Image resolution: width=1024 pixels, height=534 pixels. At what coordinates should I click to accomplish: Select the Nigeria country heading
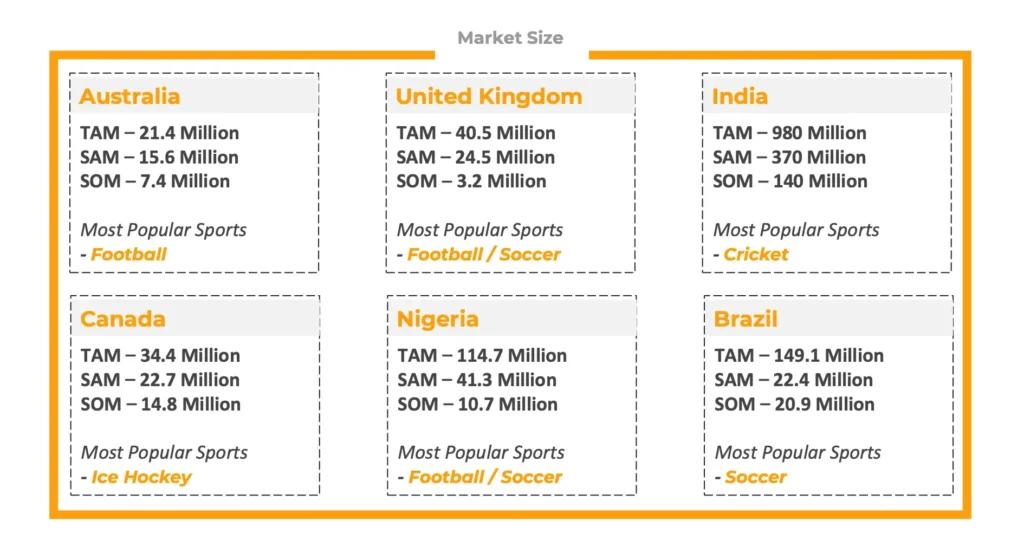[x=438, y=320]
